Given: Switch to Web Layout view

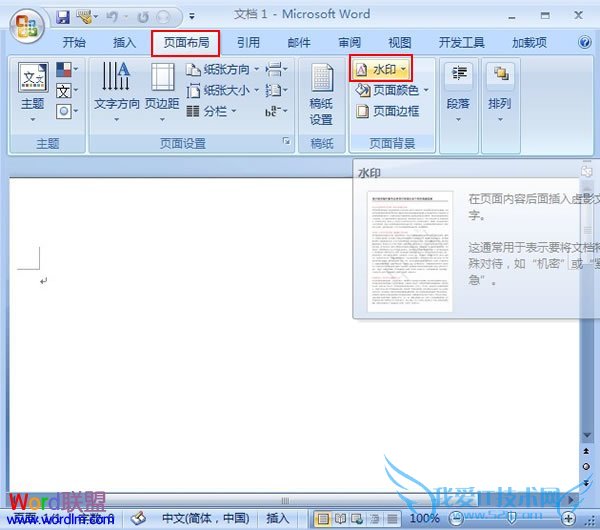Looking at the screenshot, I should 357,519.
